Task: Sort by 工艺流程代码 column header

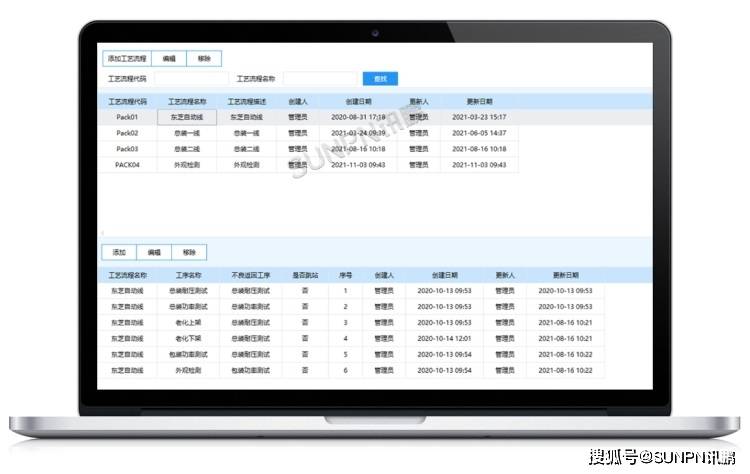Action: click(127, 101)
